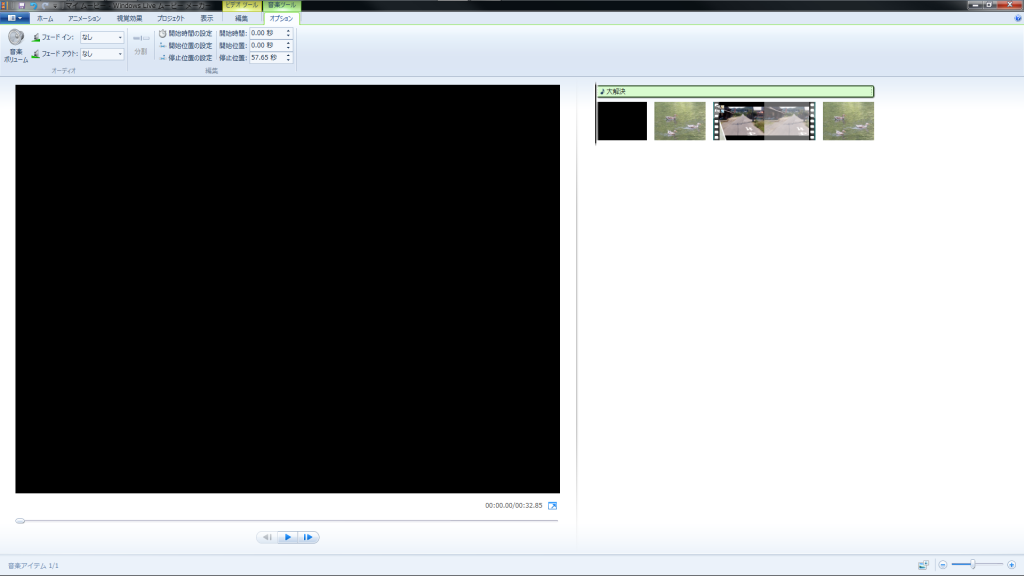Click the ビデオ ツール contextual header
The width and height of the screenshot is (1024, 576).
tap(242, 5)
